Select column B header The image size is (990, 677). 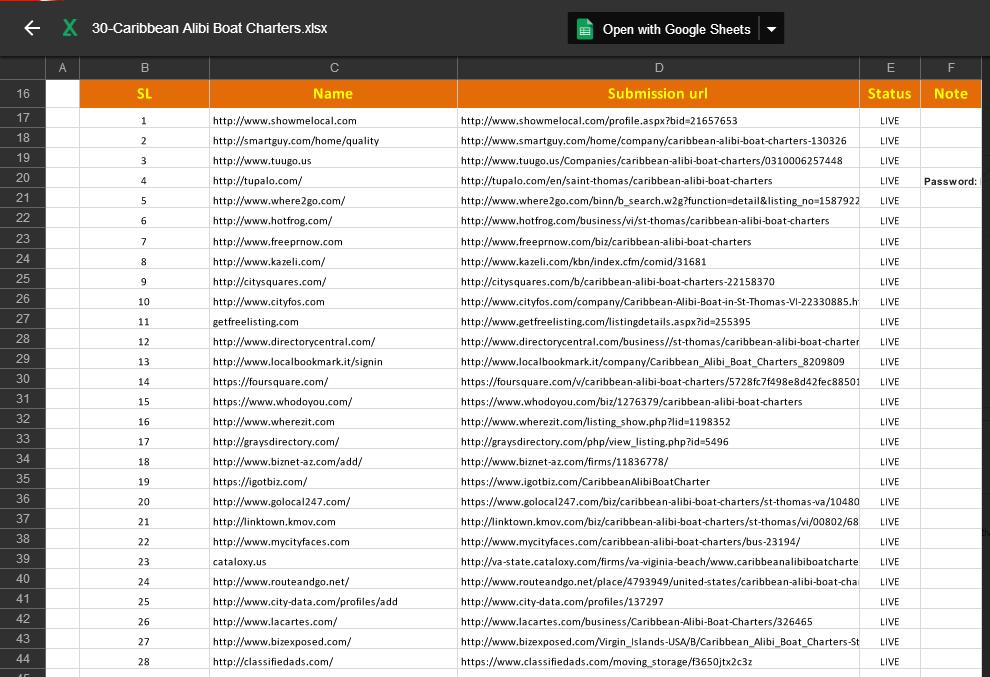tap(144, 68)
